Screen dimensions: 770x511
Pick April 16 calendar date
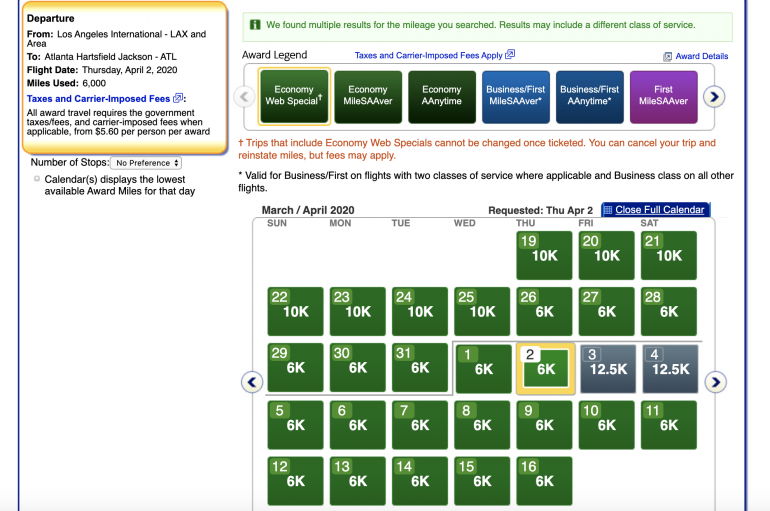tap(544, 480)
